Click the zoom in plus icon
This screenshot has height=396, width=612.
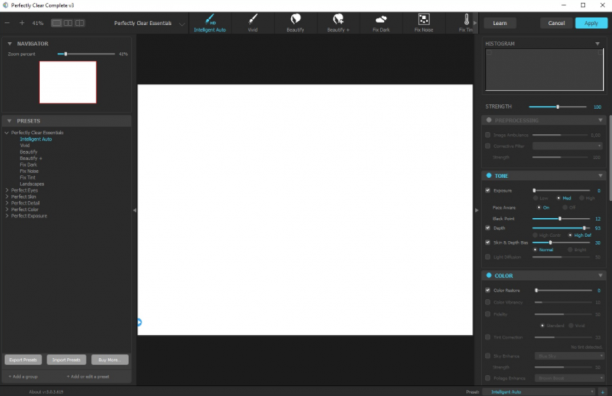pyautogui.click(x=22, y=23)
